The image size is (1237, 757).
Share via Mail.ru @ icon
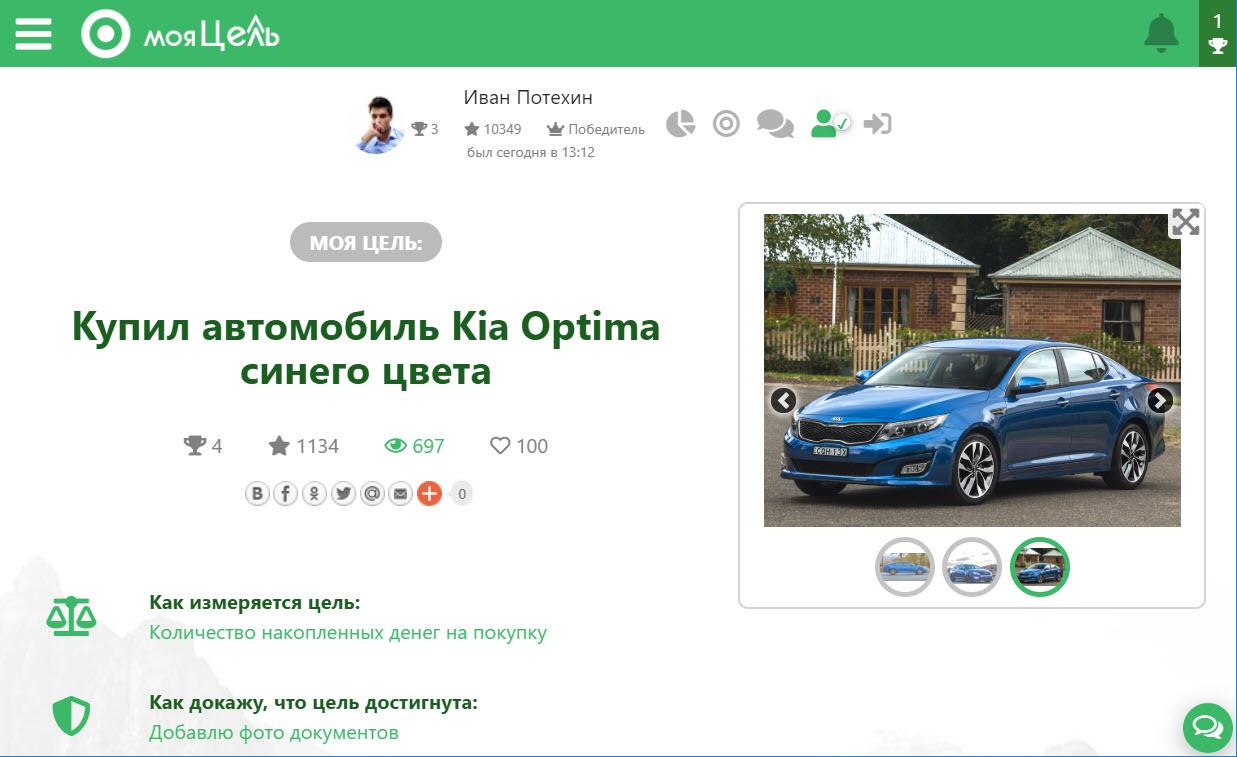[372, 493]
